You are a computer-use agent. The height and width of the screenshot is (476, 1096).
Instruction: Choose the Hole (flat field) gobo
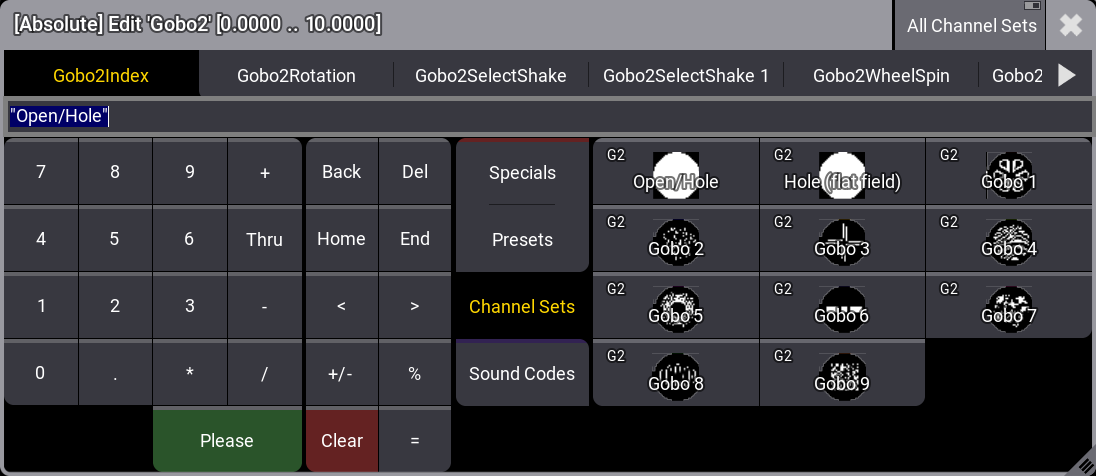842,172
